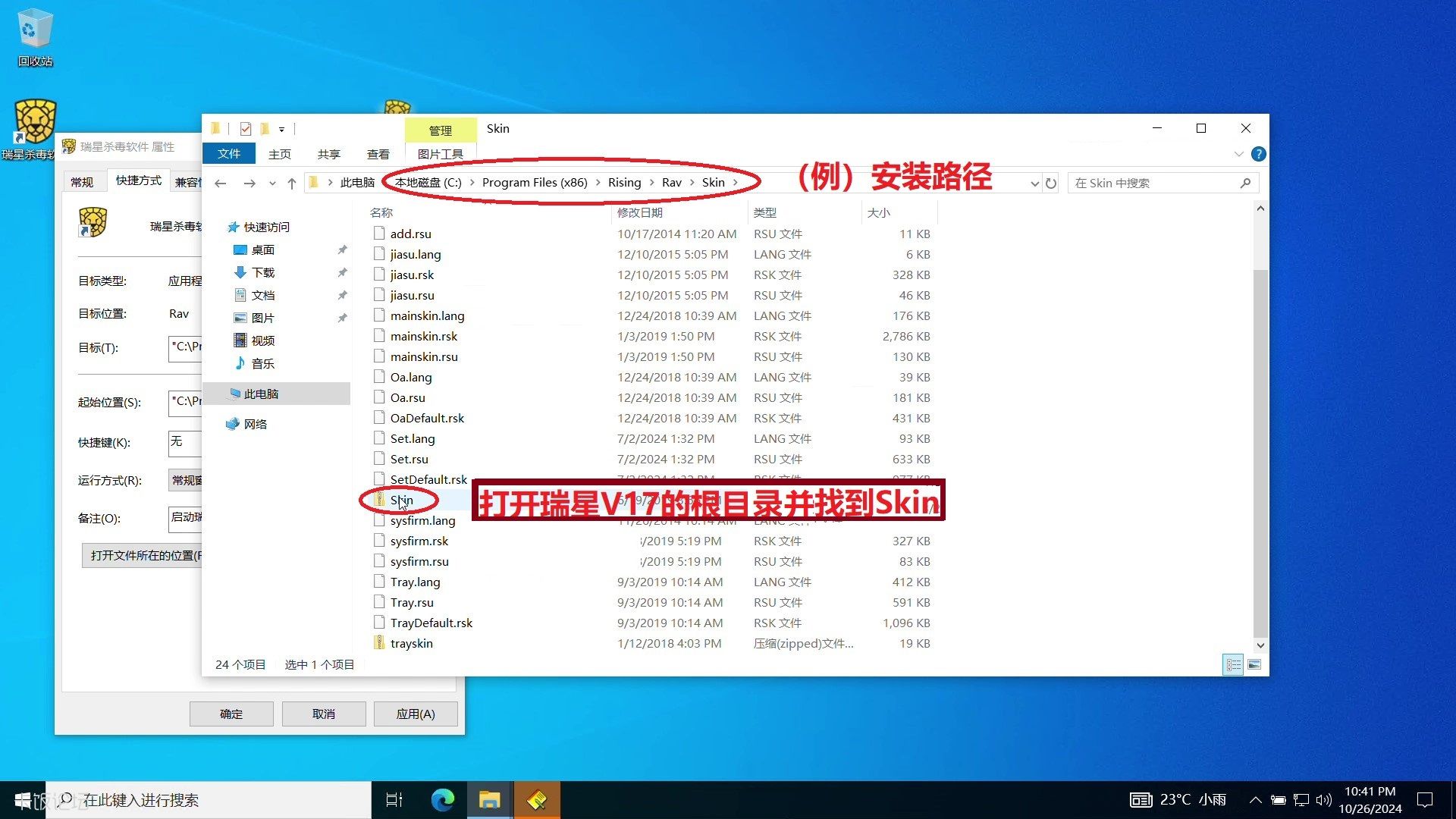Open File Explorer taskbar icon
The image size is (1456, 819).
pos(490,800)
